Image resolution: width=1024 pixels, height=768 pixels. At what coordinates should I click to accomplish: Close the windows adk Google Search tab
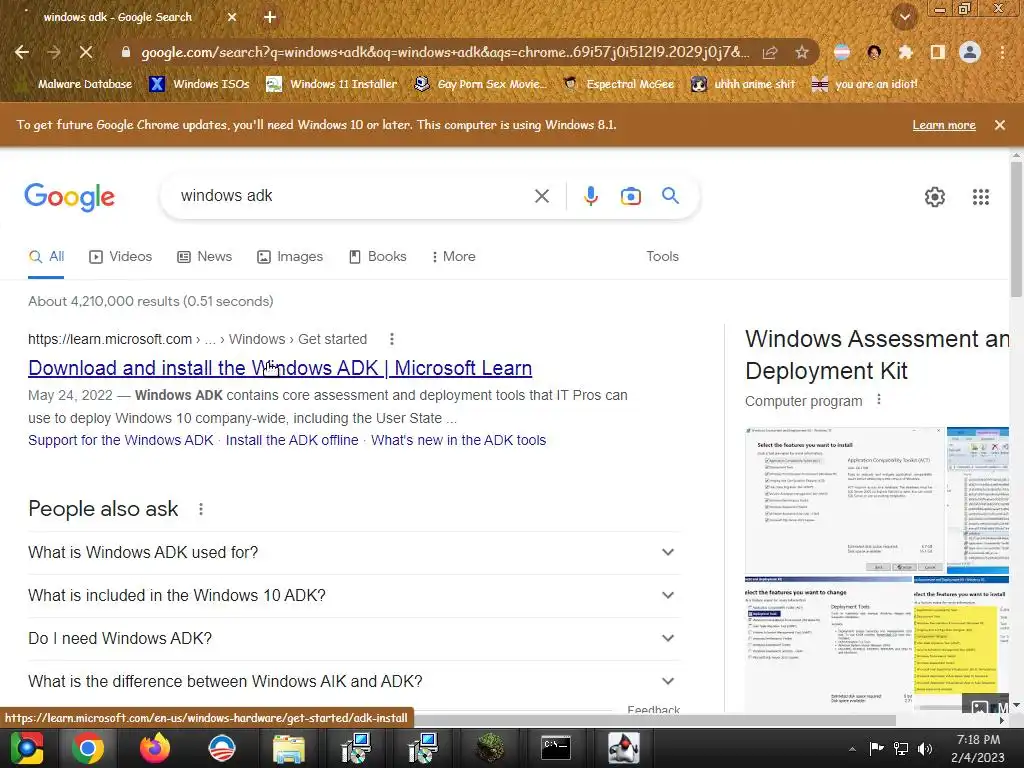[x=232, y=17]
